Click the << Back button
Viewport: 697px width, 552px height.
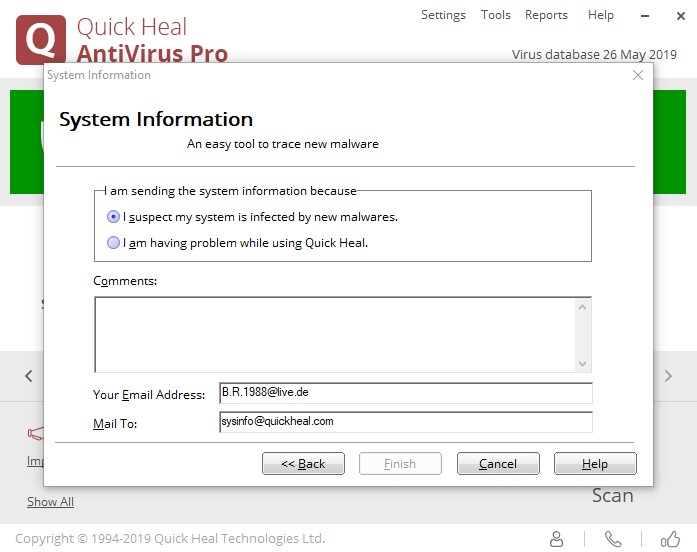pyautogui.click(x=303, y=464)
